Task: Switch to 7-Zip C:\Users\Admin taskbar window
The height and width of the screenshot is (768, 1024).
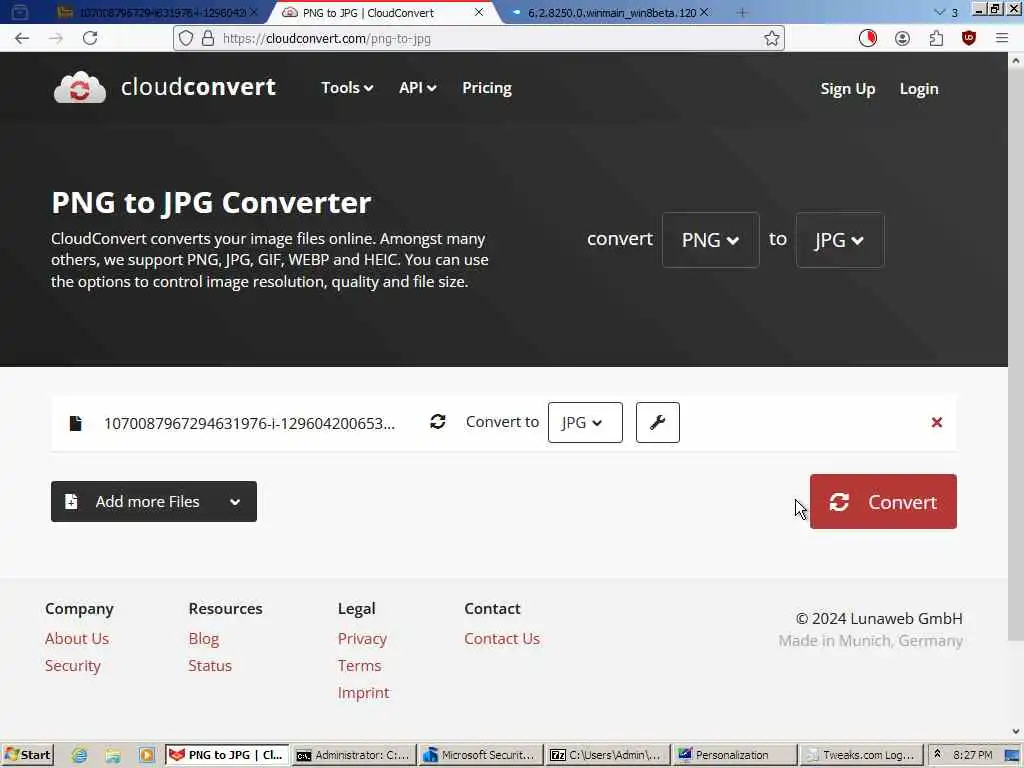Action: tap(607, 755)
